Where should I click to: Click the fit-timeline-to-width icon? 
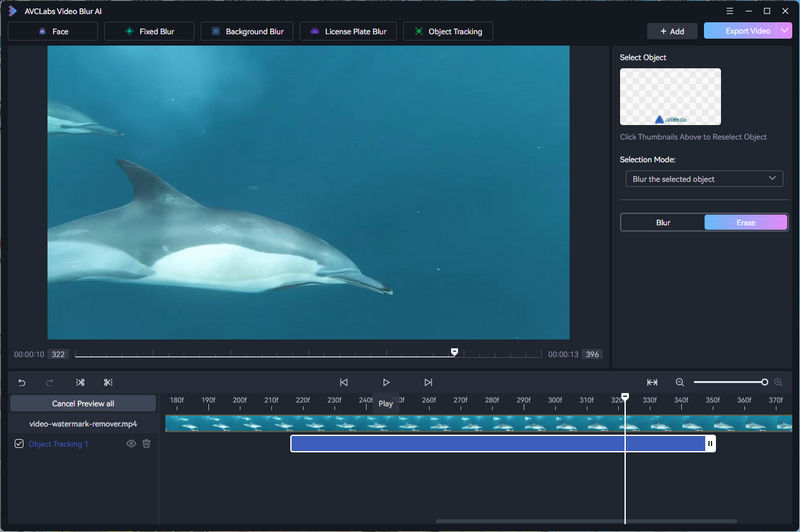click(652, 382)
